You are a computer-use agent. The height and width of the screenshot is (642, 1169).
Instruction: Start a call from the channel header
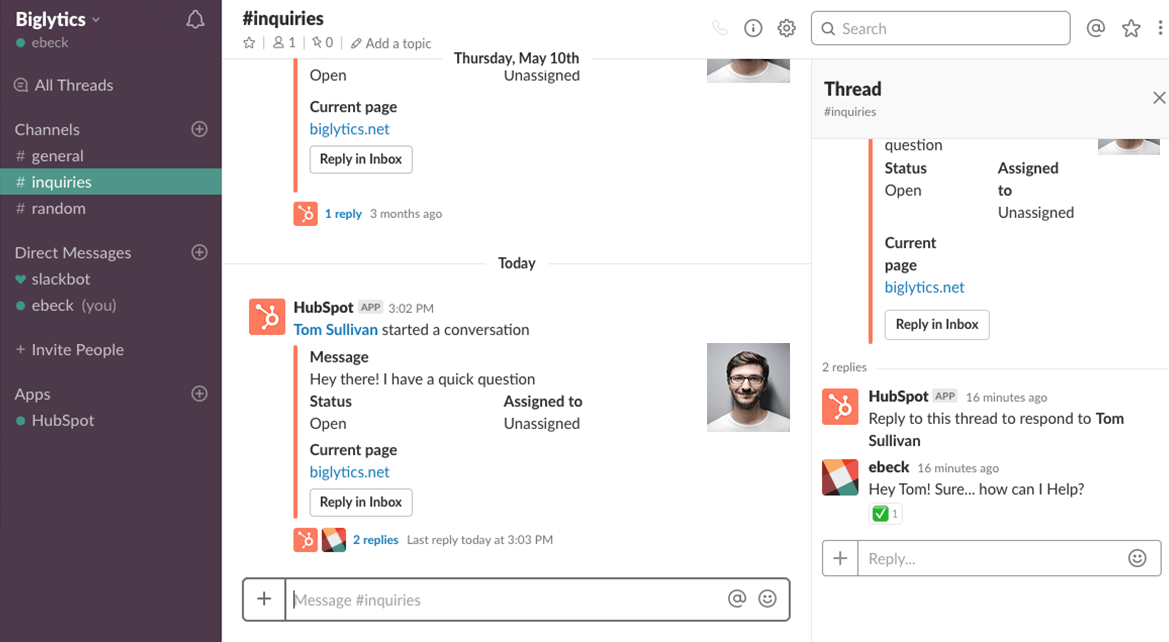point(719,28)
